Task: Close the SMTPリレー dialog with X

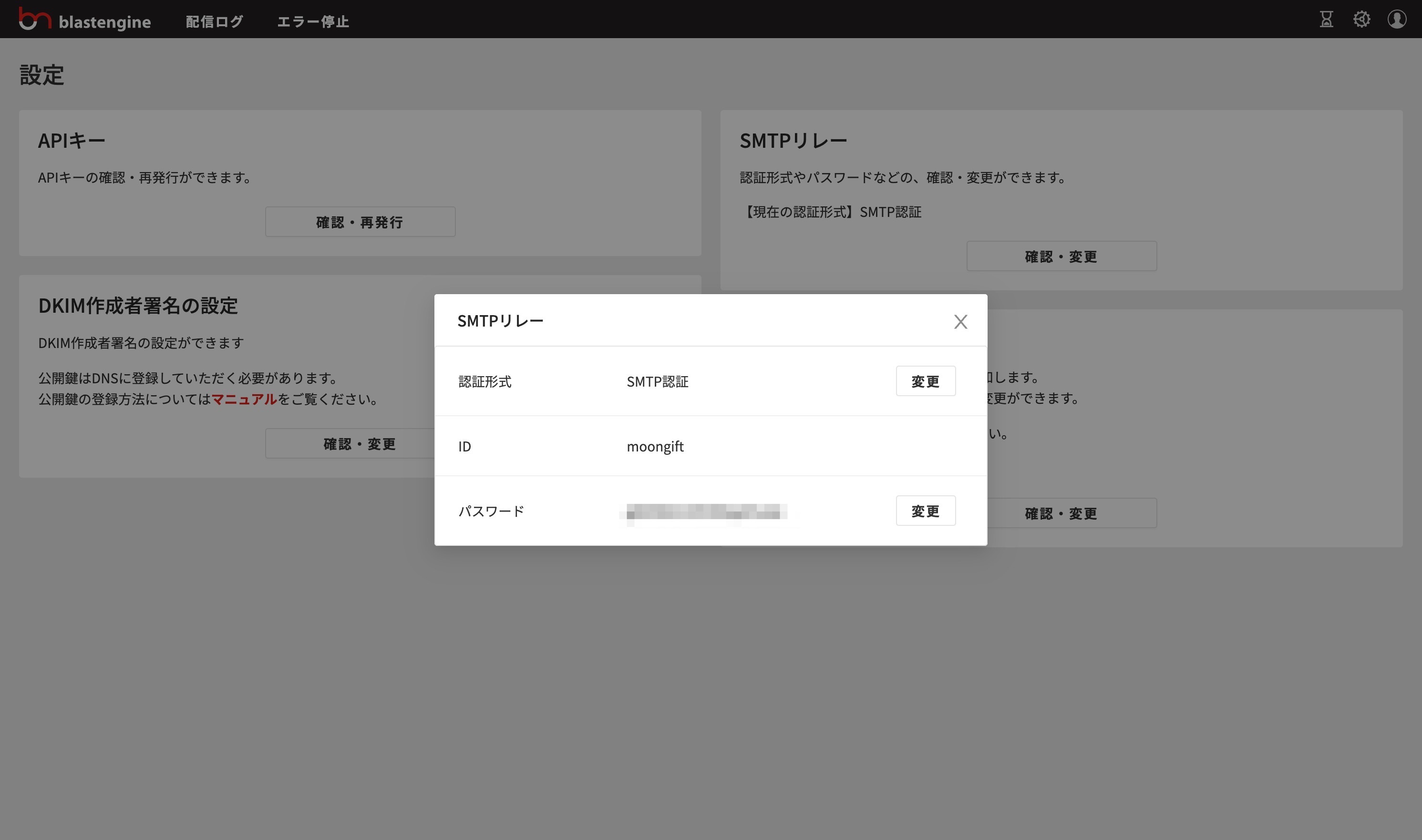Action: click(x=960, y=321)
